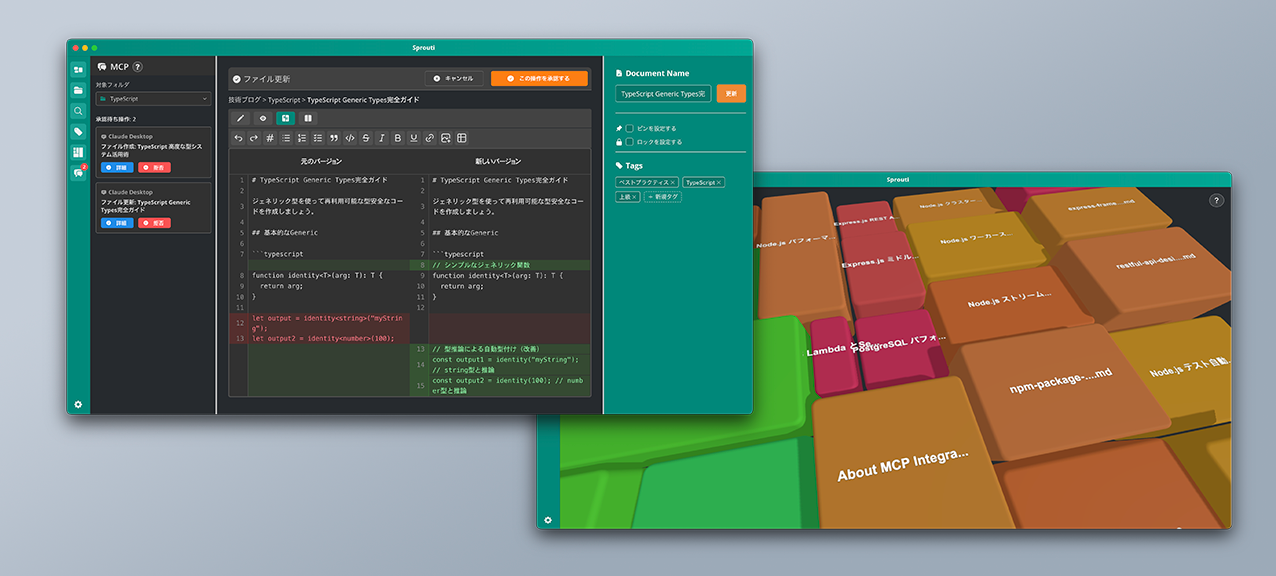Click the Document Name input field
1276x576 pixels.
(663, 93)
